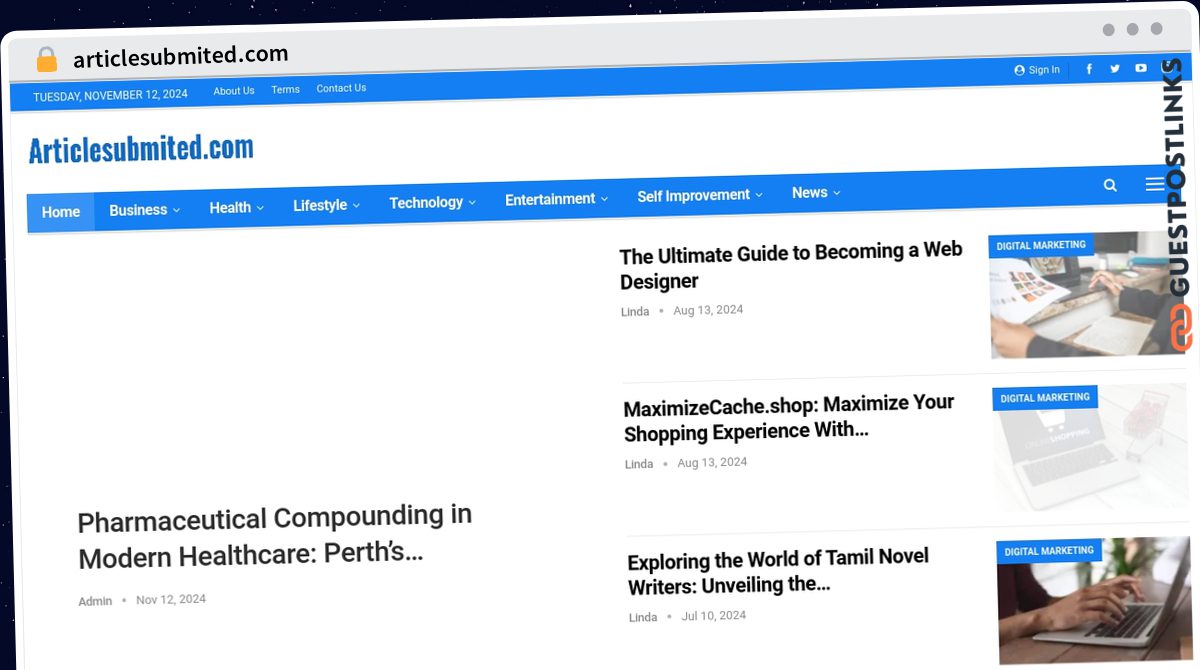The image size is (1200, 670).
Task: Click Digital Marketing tag on Web Designer thumbnail
Action: [x=1041, y=245]
